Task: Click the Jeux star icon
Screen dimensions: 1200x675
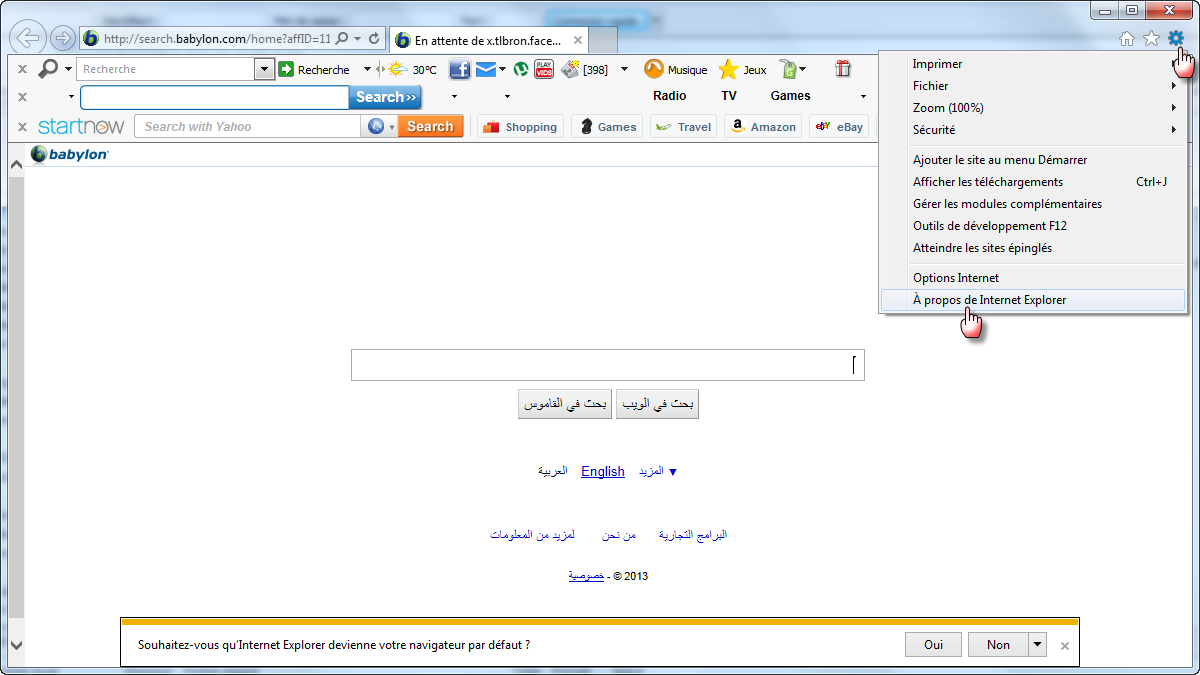Action: pos(743,70)
